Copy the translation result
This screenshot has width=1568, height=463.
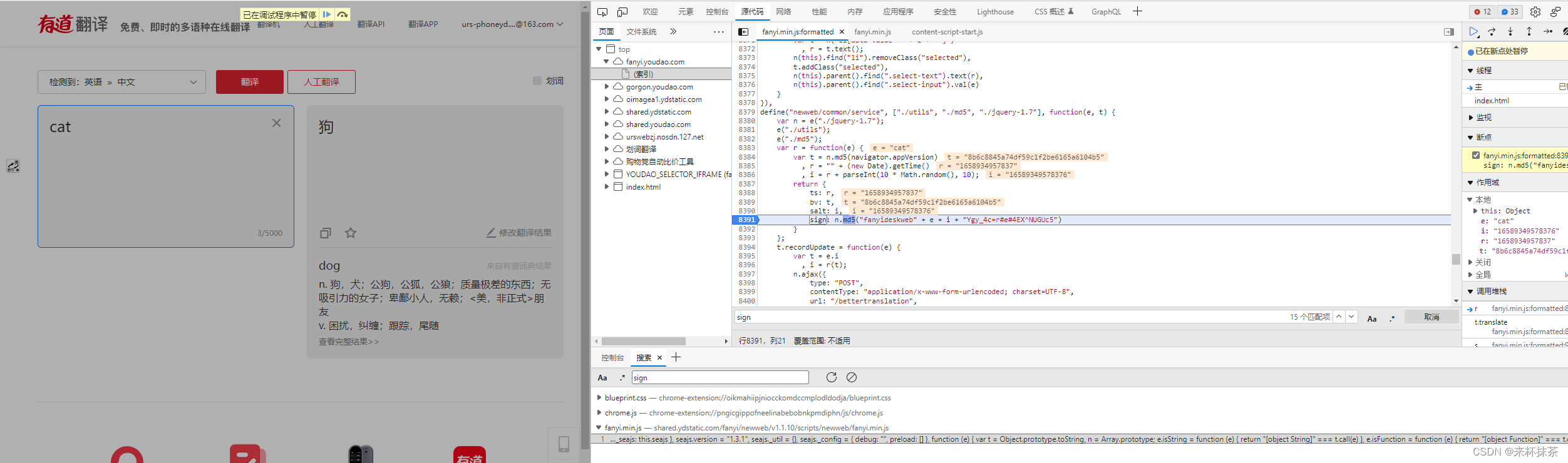[x=325, y=233]
